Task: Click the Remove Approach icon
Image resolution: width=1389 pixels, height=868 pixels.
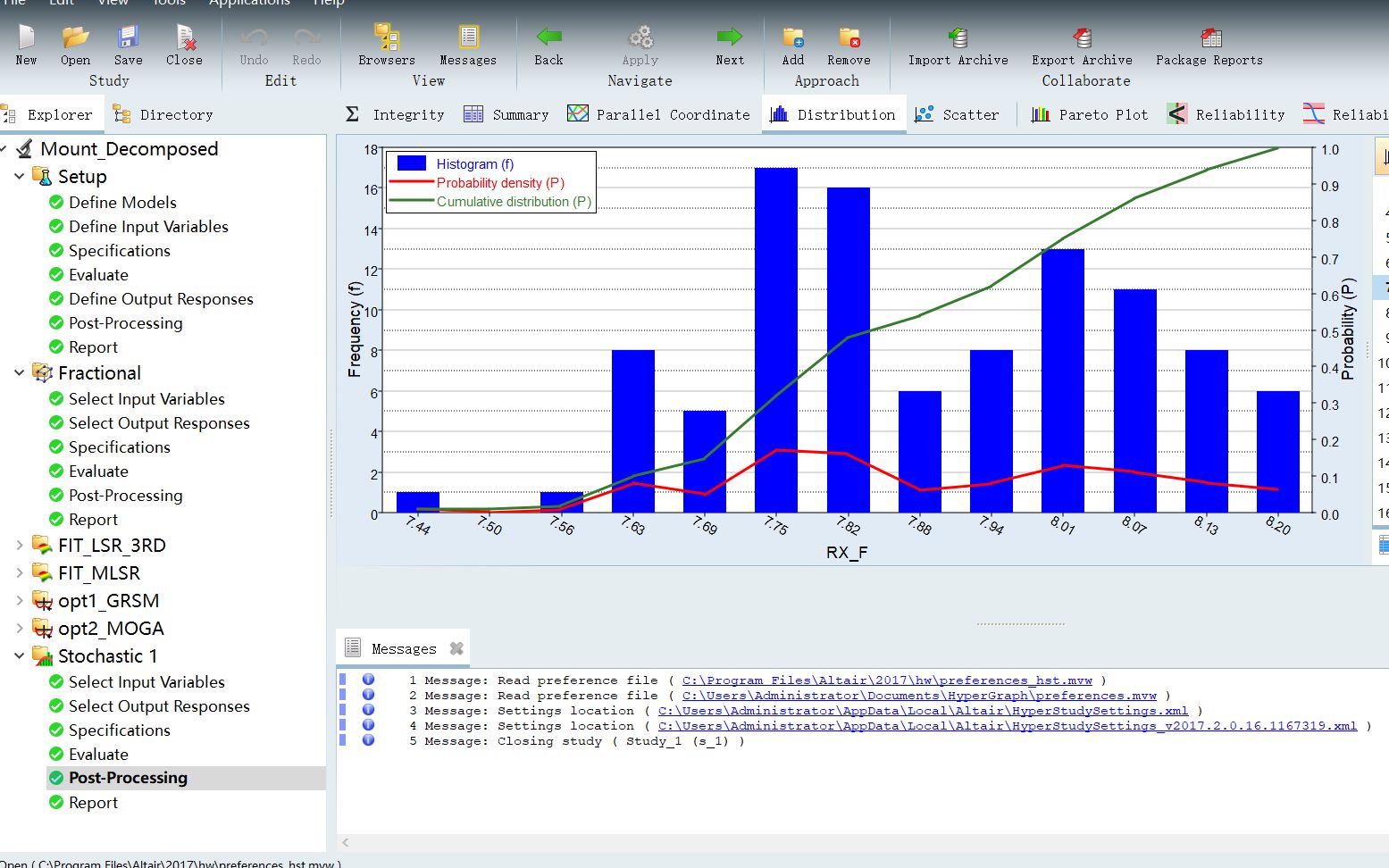Action: click(849, 38)
